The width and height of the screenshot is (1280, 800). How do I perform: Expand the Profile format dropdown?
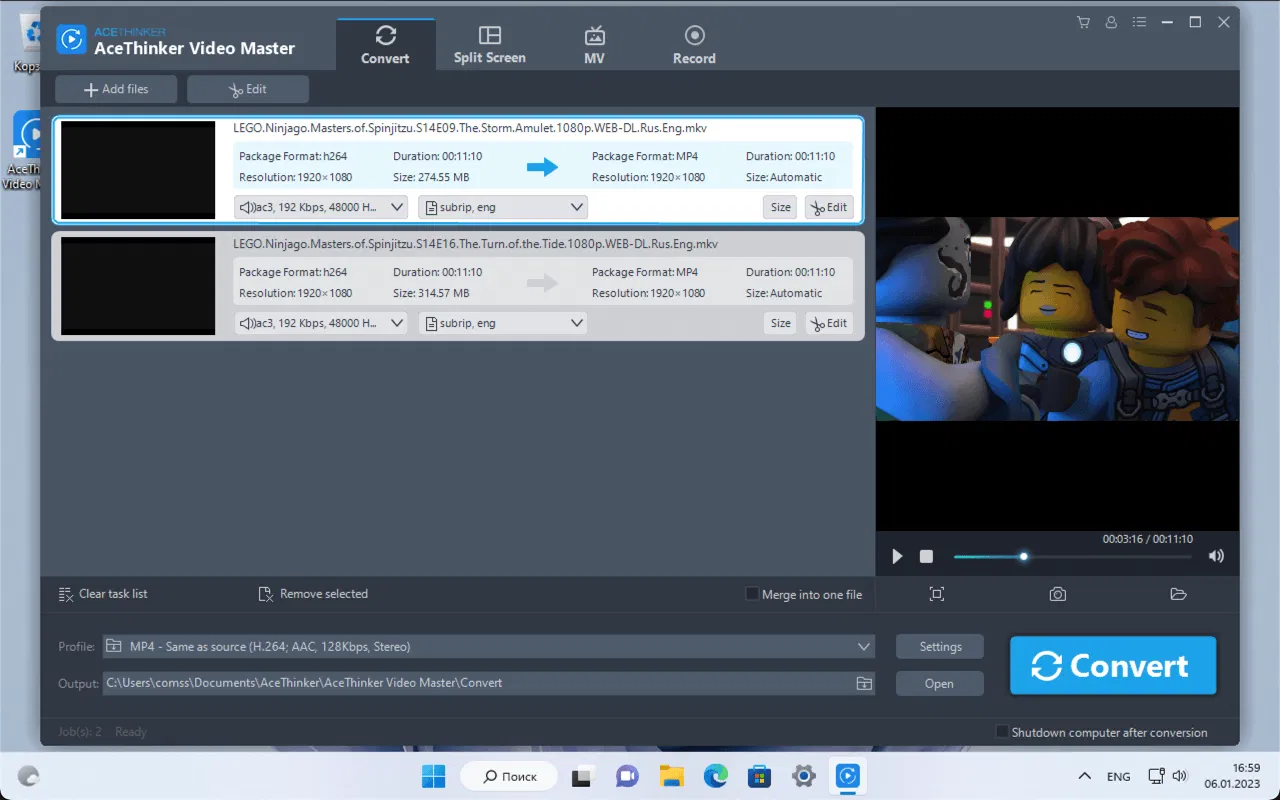coord(864,647)
